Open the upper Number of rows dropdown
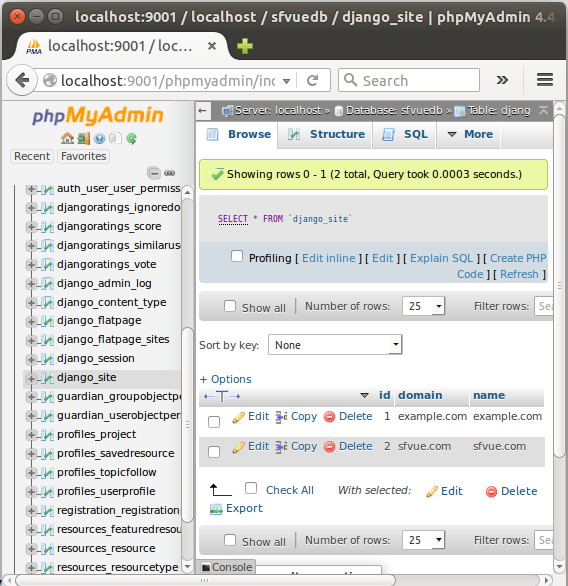The image size is (568, 586). [x=423, y=306]
